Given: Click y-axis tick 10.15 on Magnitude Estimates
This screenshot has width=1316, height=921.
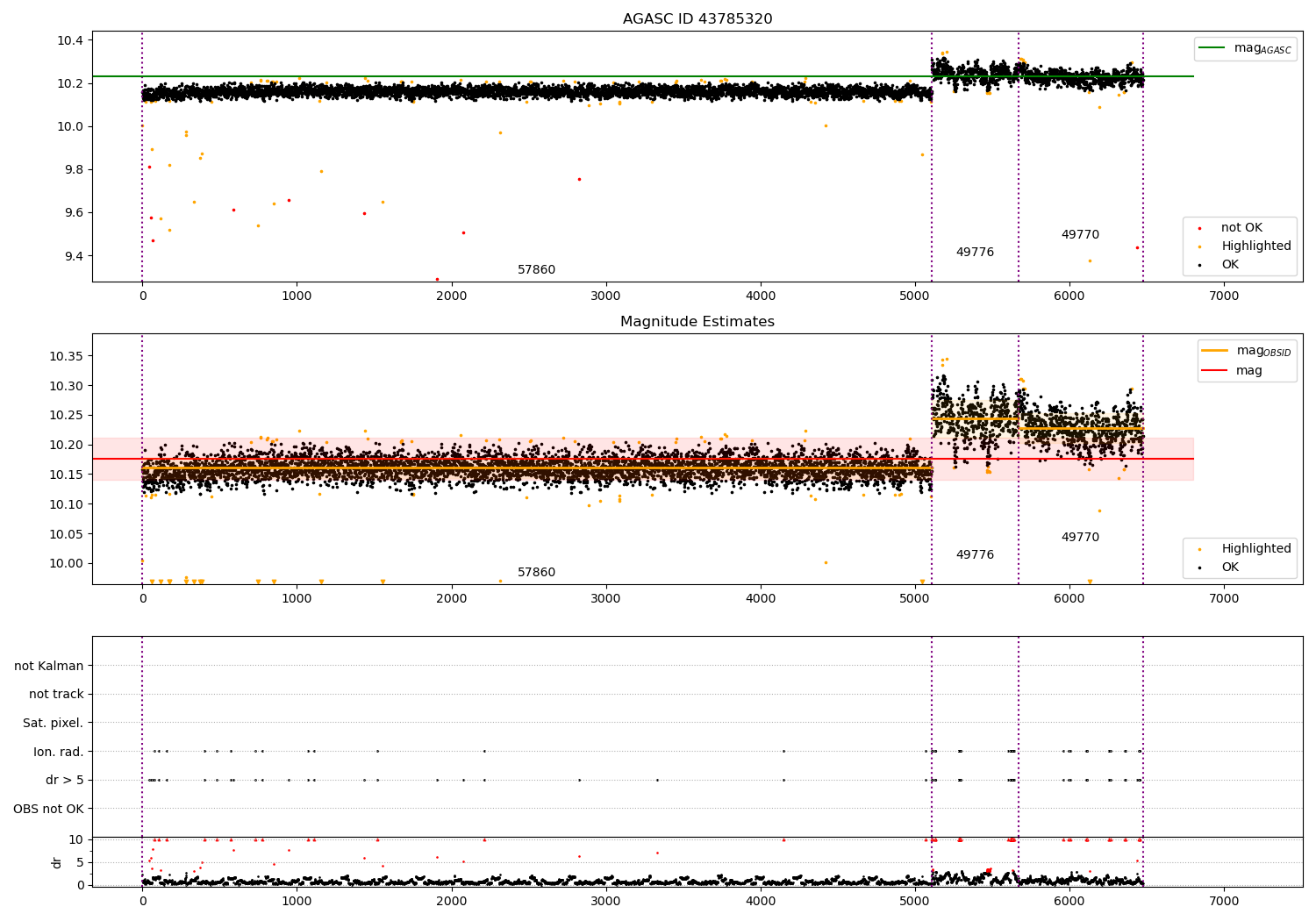Looking at the screenshot, I should 67,475.
